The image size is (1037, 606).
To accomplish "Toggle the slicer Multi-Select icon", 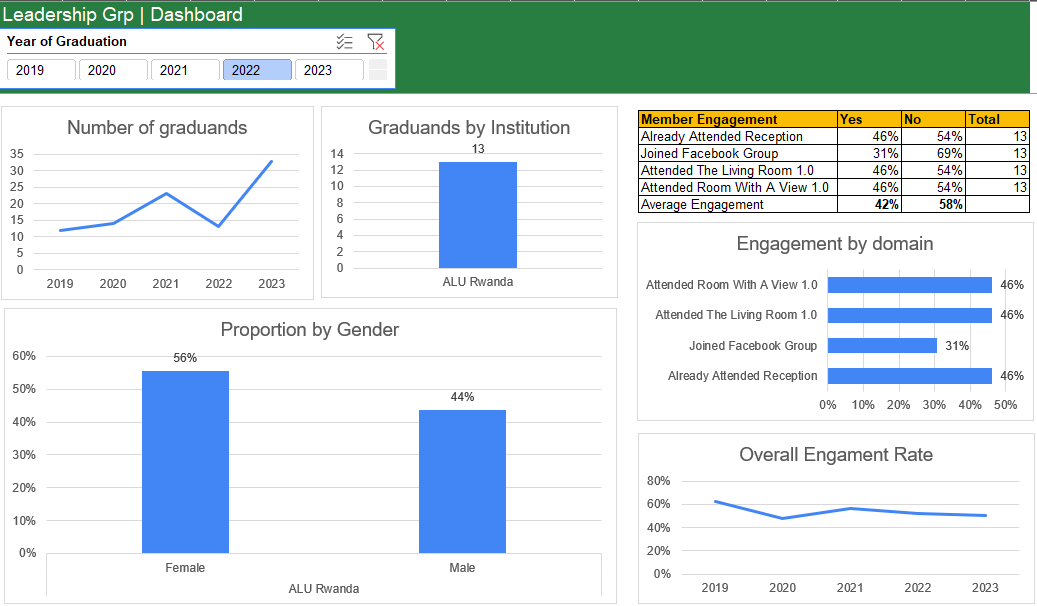I will tap(344, 42).
